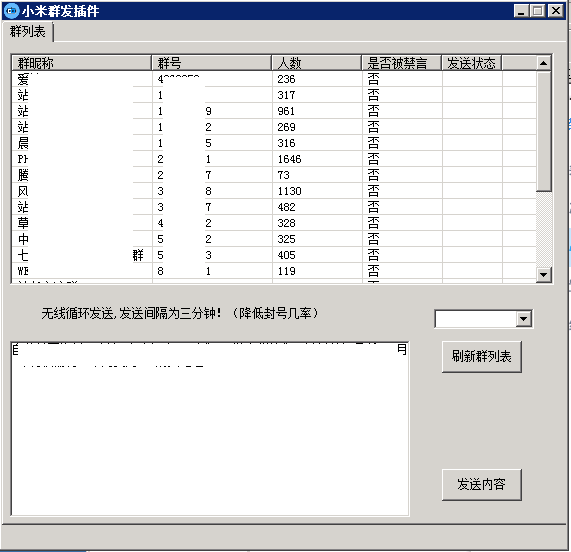This screenshot has height=552, width=571.
Task: Click the group list scrollbar thumb
Action: pyautogui.click(x=544, y=131)
